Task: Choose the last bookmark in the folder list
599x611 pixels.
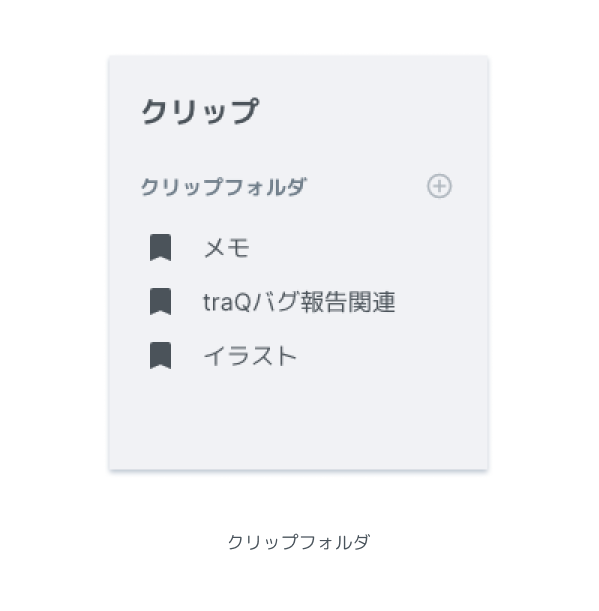Action: click(x=160, y=355)
